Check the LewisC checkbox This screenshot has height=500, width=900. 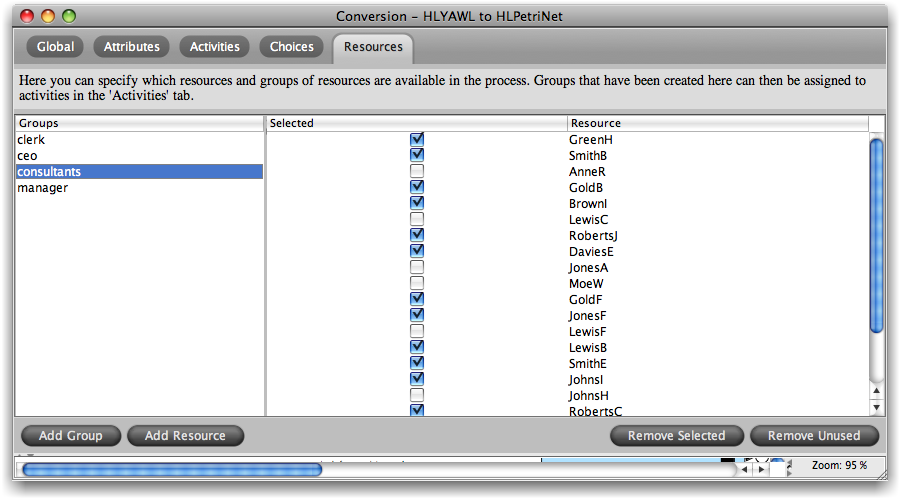pyautogui.click(x=417, y=219)
